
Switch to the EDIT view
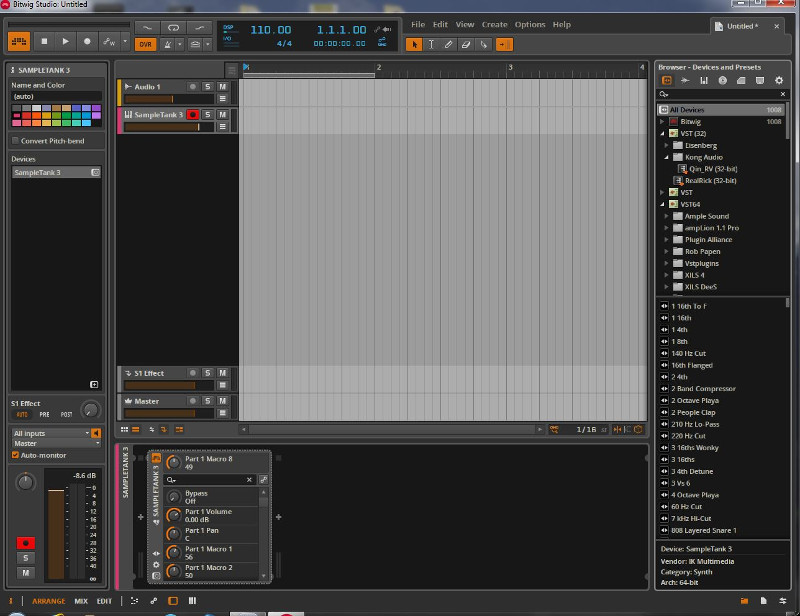click(104, 601)
